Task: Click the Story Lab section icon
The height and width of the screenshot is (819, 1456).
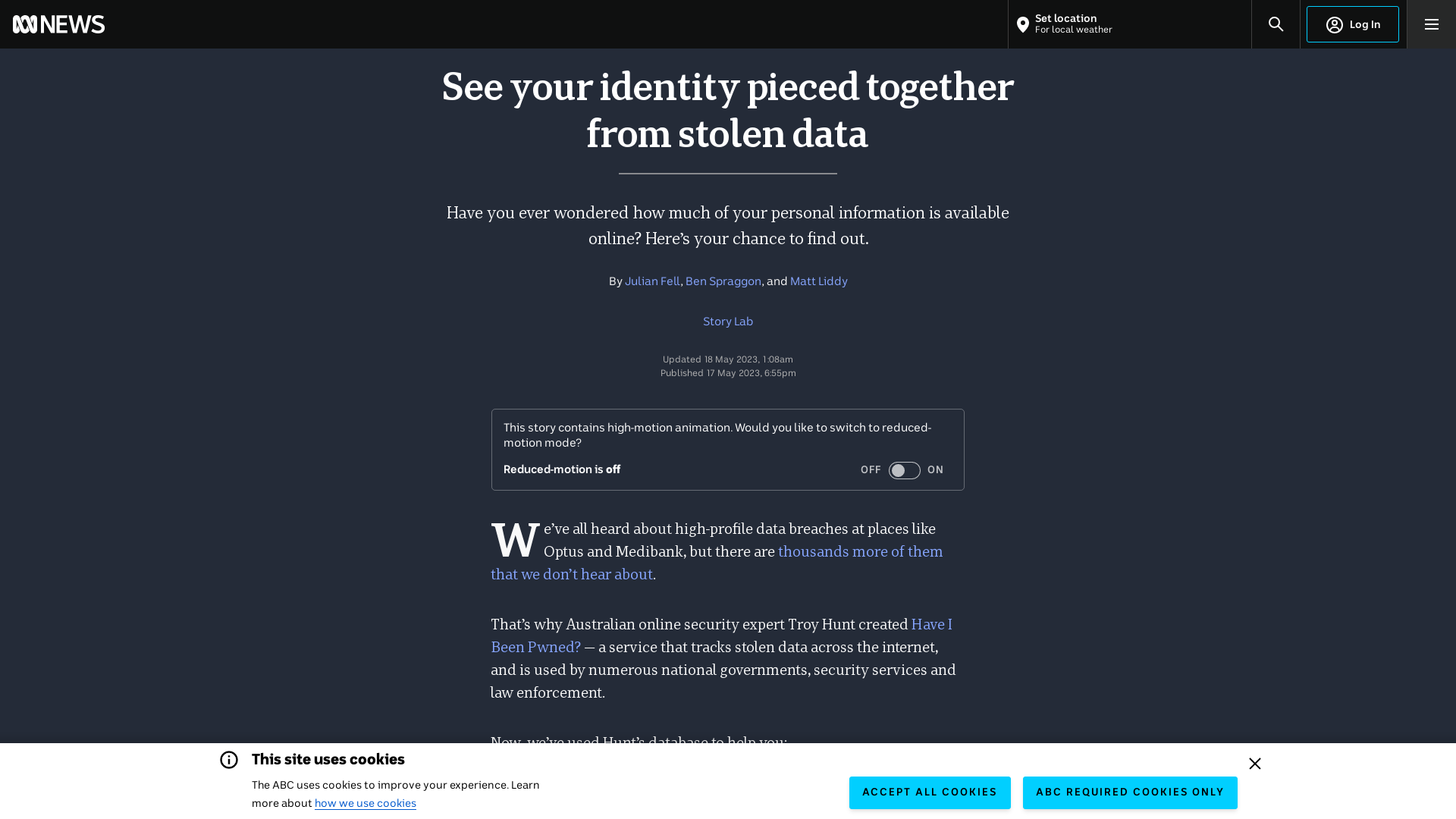Action: pyautogui.click(x=728, y=321)
